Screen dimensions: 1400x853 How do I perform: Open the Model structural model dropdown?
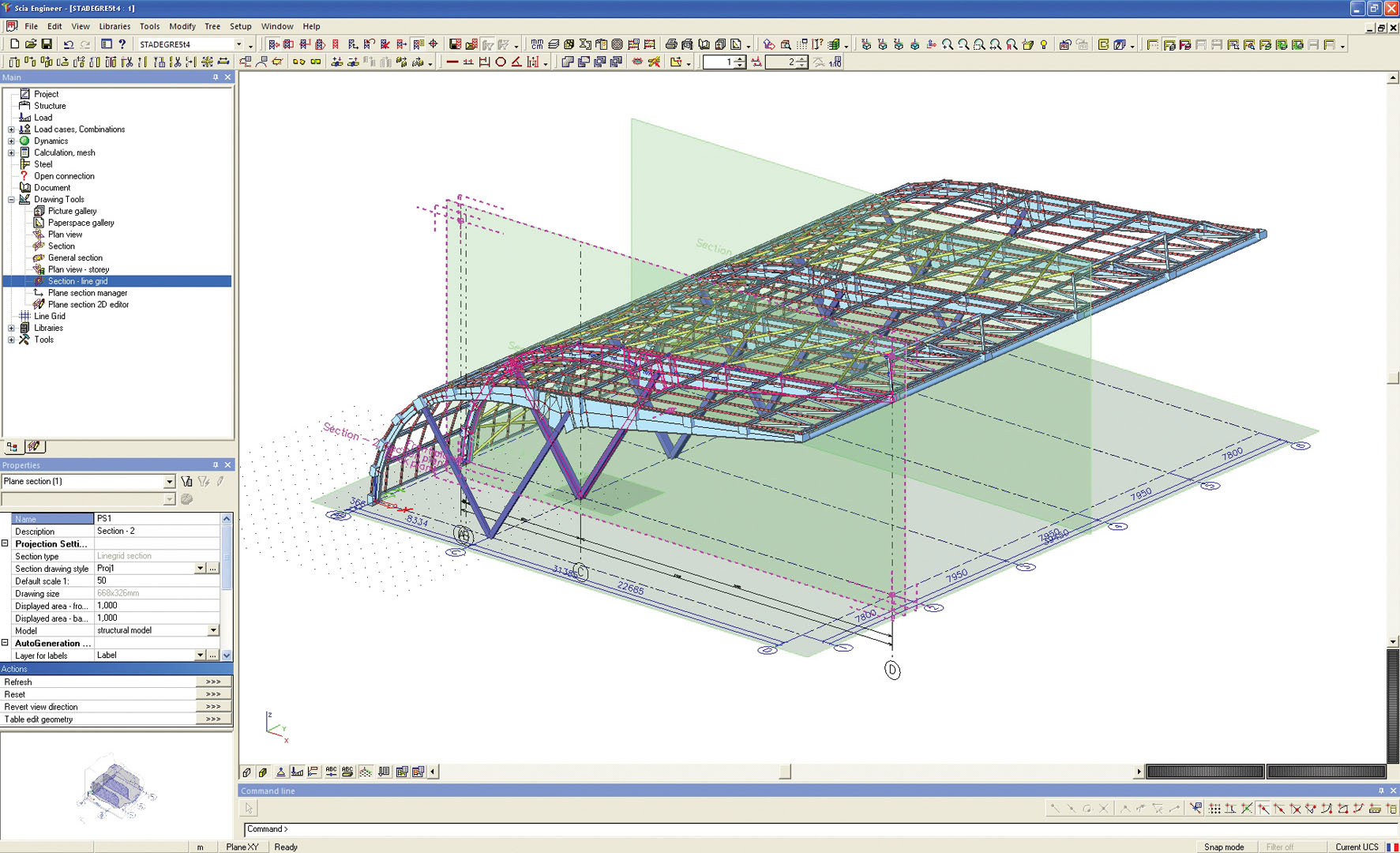point(213,630)
